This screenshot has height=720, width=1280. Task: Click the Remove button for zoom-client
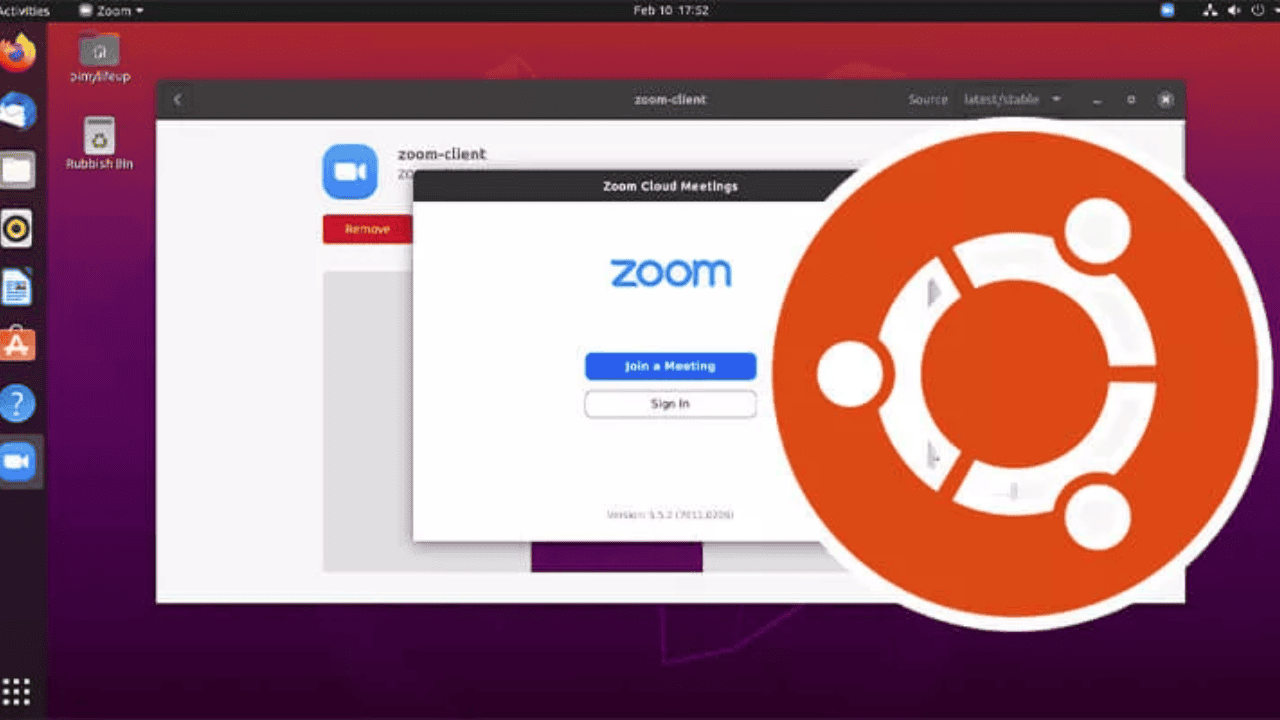tap(367, 229)
